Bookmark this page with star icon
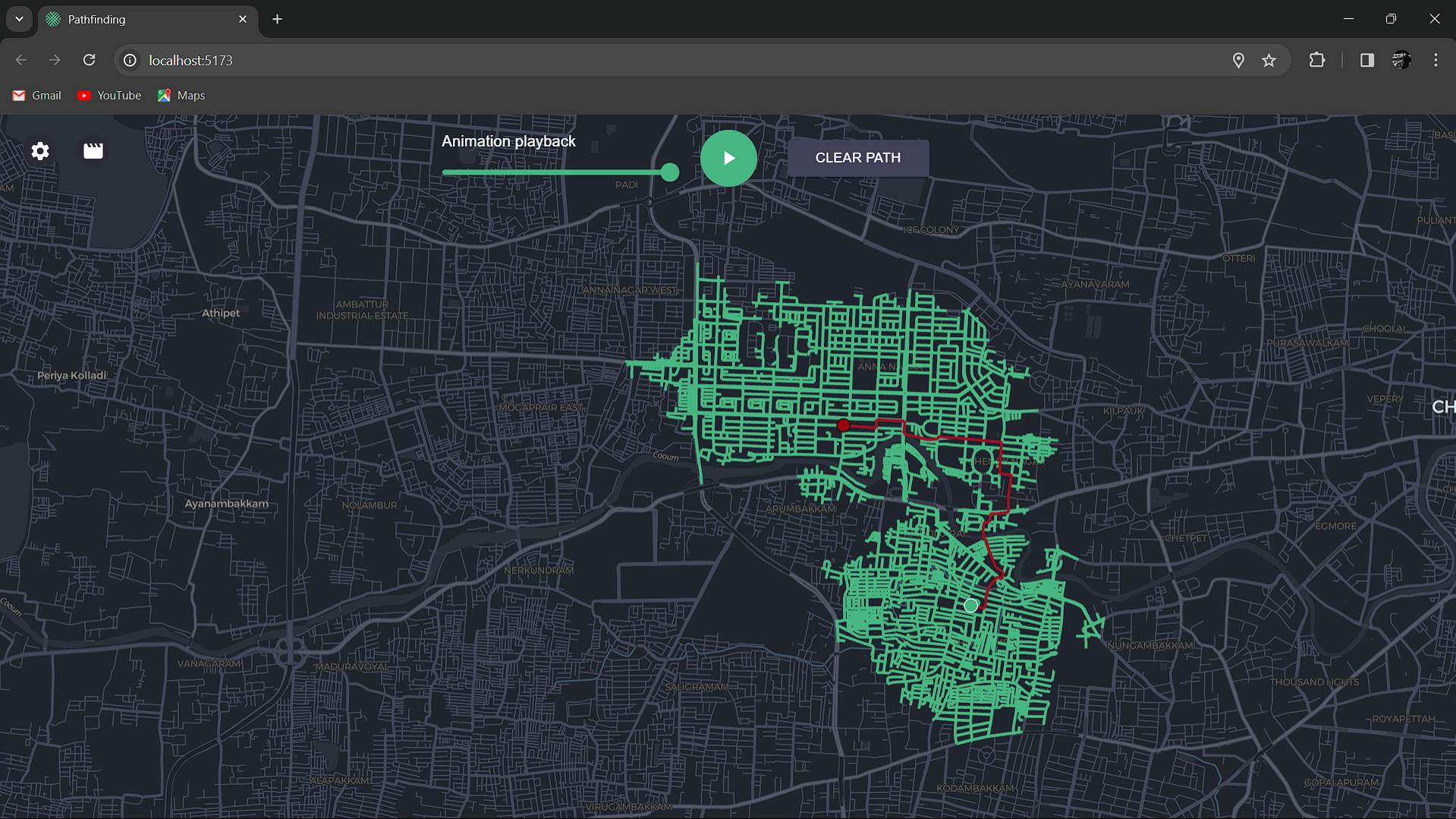The height and width of the screenshot is (819, 1456). (1269, 60)
